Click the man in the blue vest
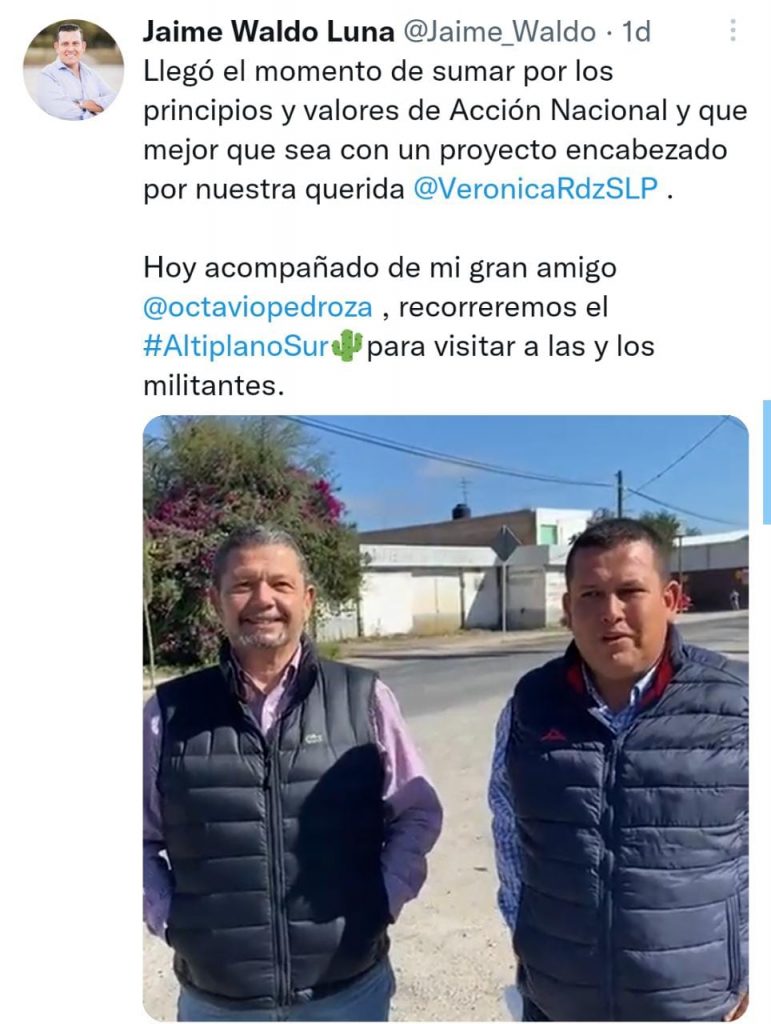Viewport: 771px width, 1024px height. 620,771
